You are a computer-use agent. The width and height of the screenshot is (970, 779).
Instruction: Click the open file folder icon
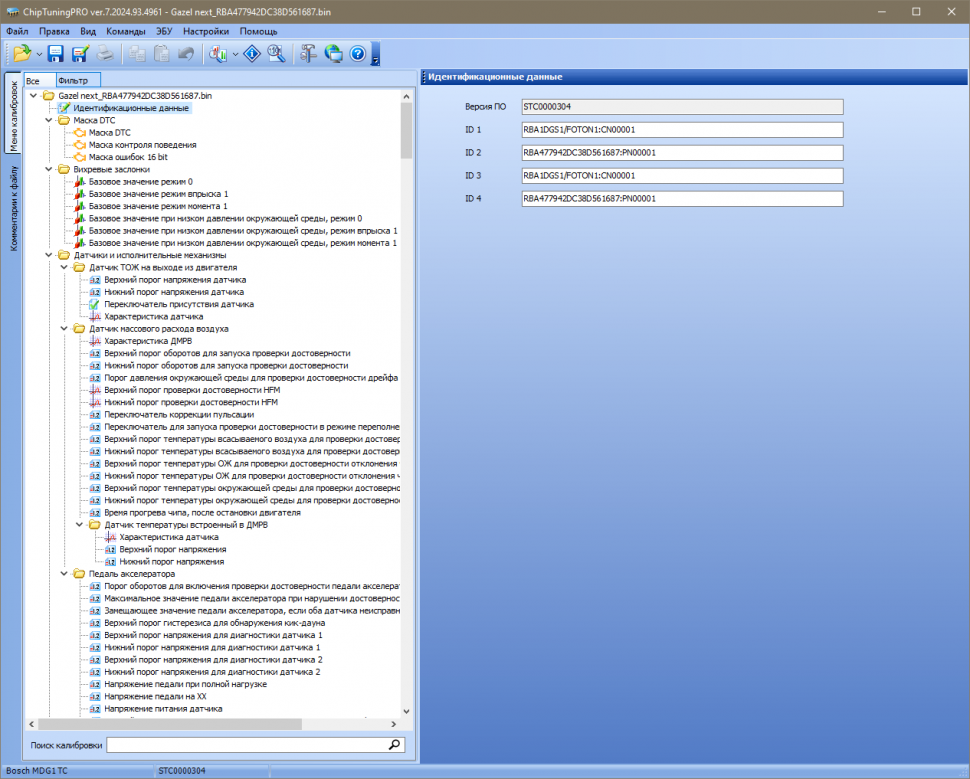(x=21, y=54)
